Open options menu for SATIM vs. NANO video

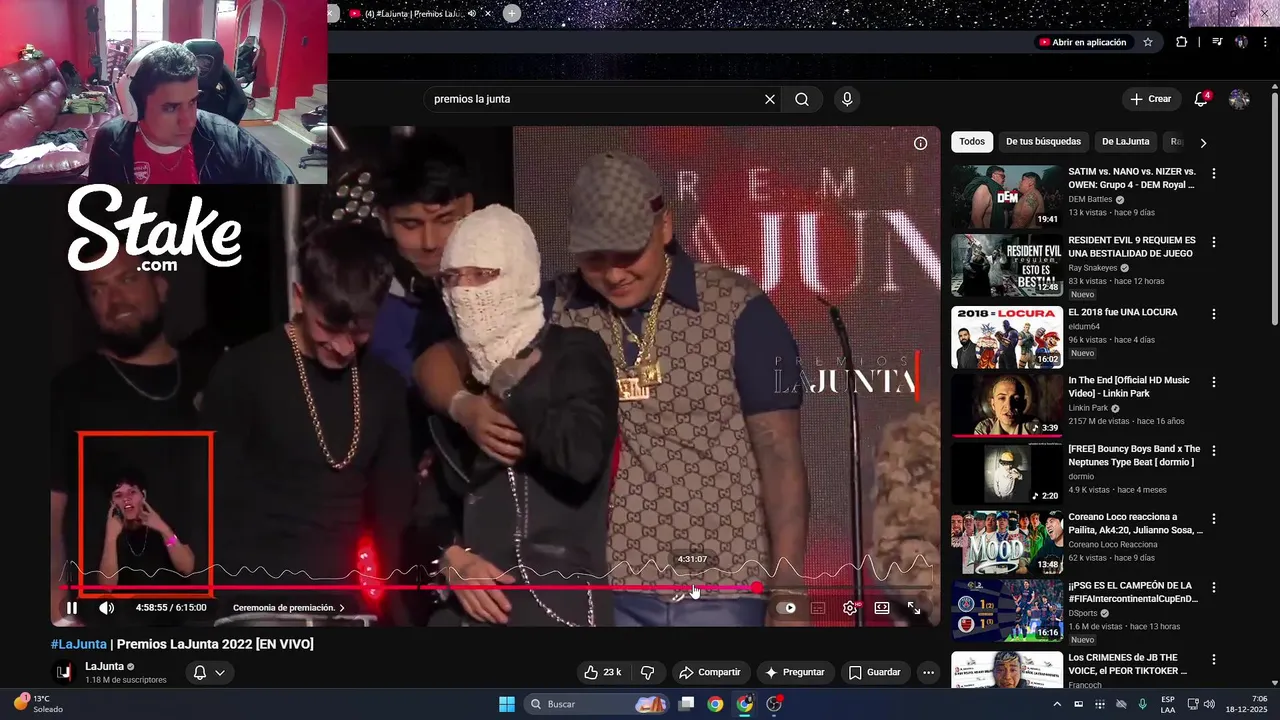point(1214,173)
